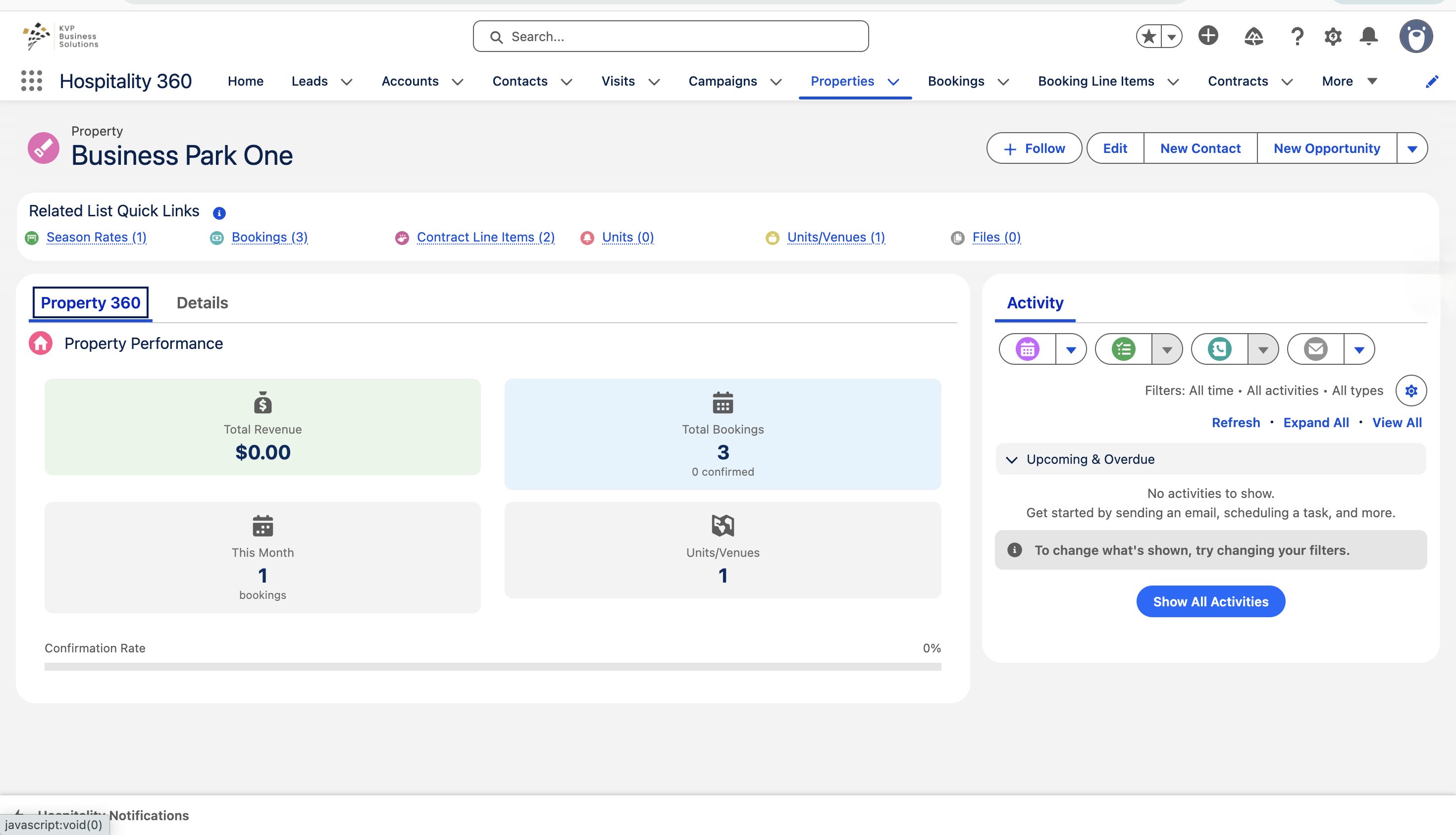The height and width of the screenshot is (835, 1456).
Task: Click the Follow toggle button
Action: pyautogui.click(x=1034, y=148)
